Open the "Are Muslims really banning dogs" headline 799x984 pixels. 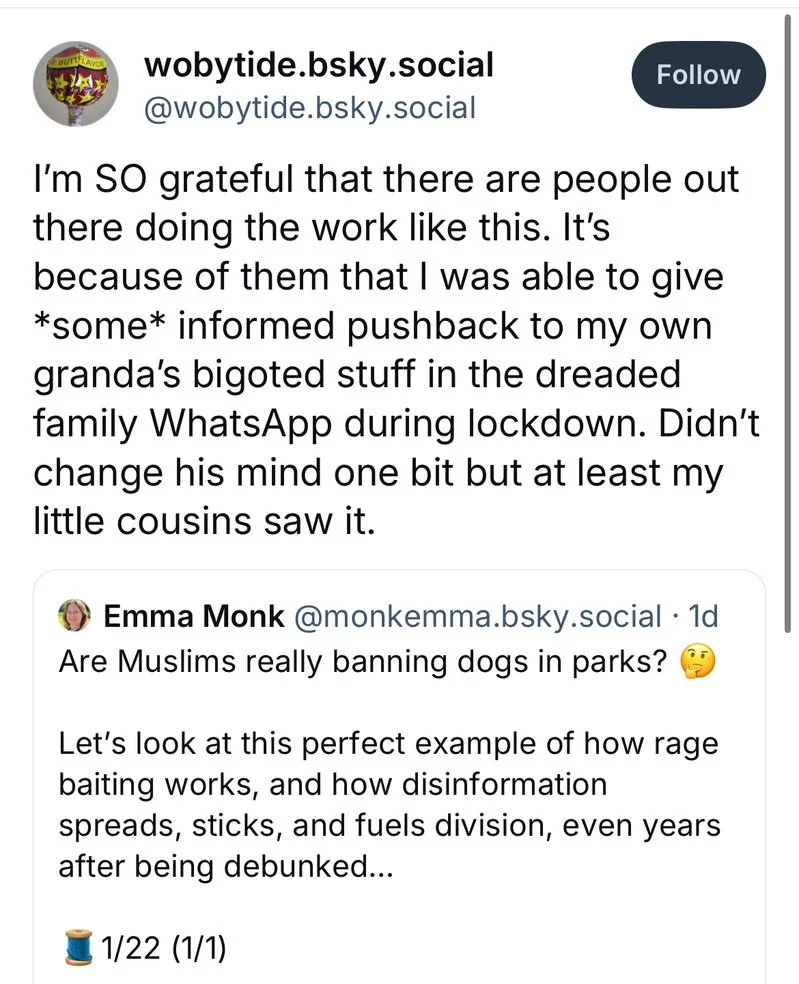[364, 662]
